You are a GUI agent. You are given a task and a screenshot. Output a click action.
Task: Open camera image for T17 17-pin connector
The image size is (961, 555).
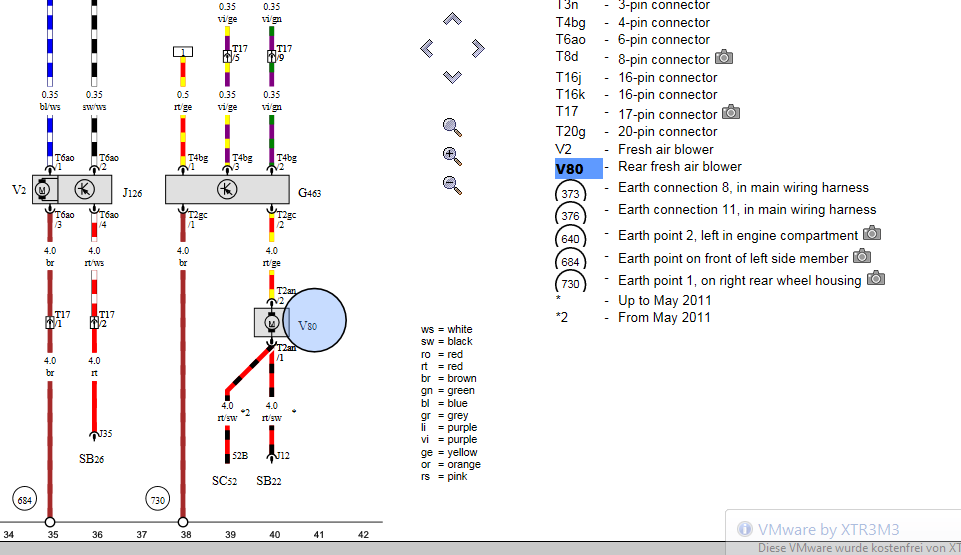[731, 113]
